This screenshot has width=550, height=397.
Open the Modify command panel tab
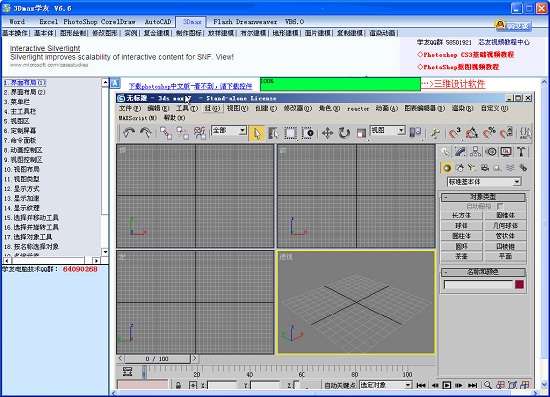(460, 152)
